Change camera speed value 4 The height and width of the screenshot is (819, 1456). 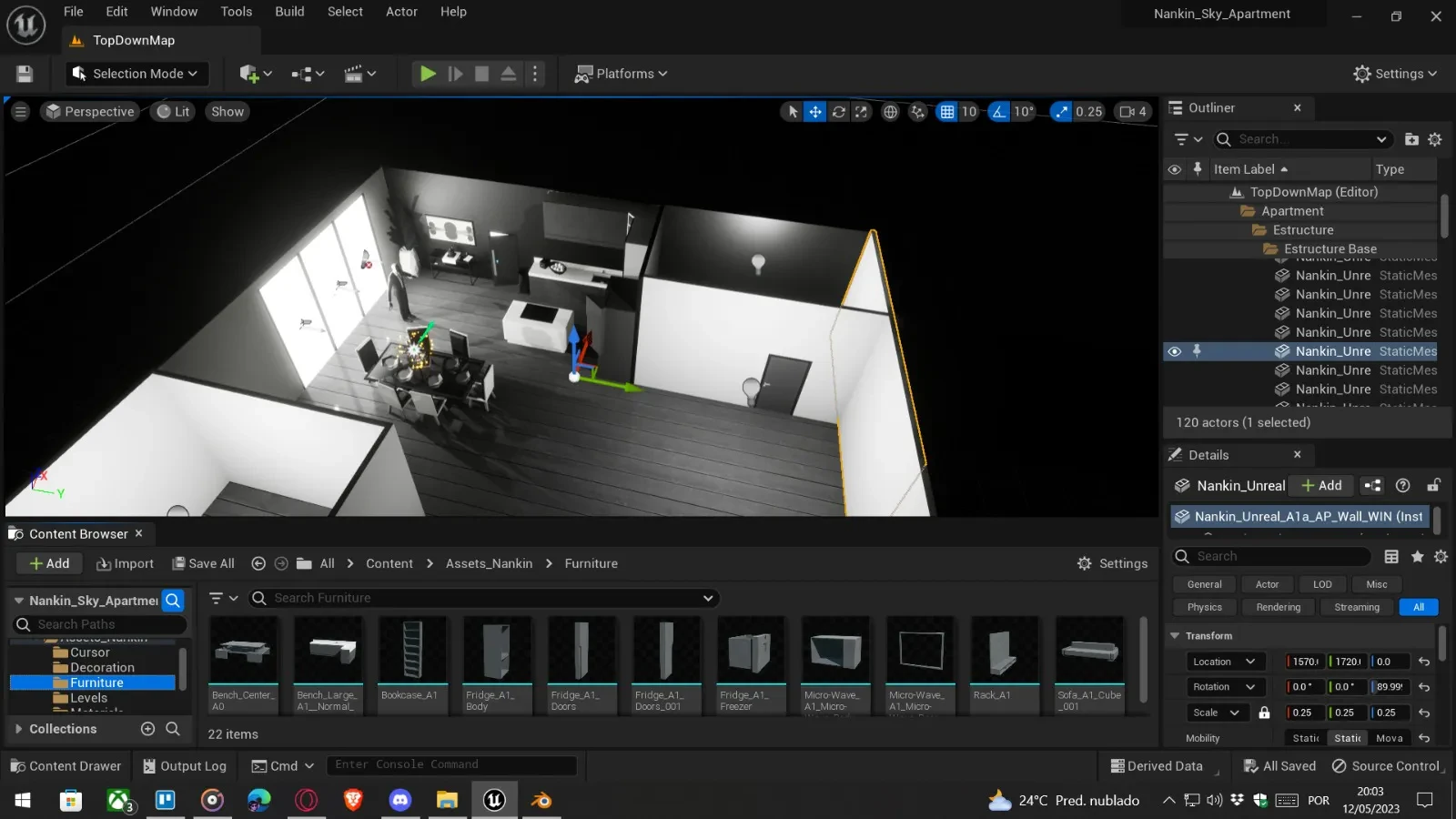click(1133, 112)
